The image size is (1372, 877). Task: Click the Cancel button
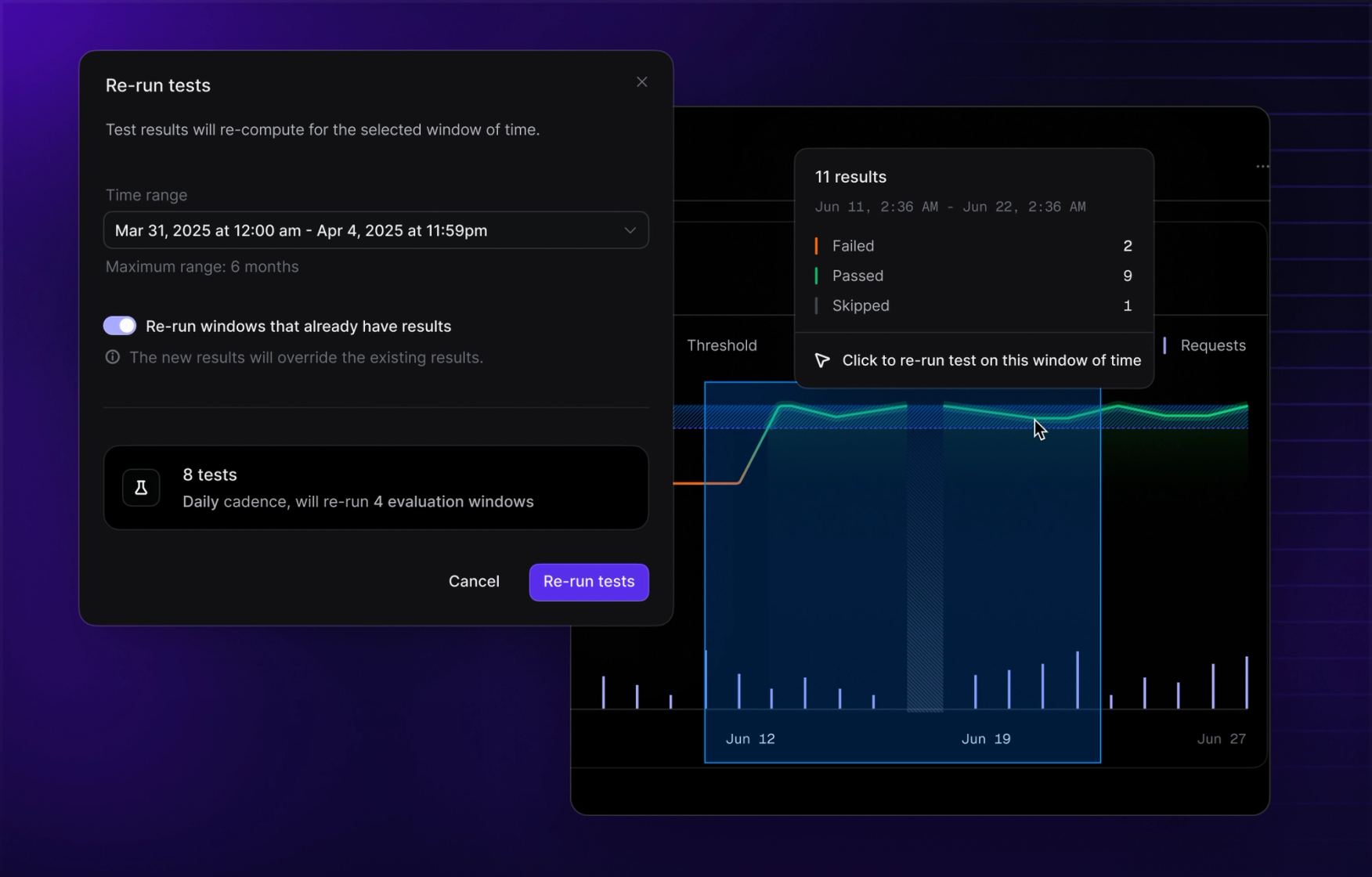[x=474, y=582]
